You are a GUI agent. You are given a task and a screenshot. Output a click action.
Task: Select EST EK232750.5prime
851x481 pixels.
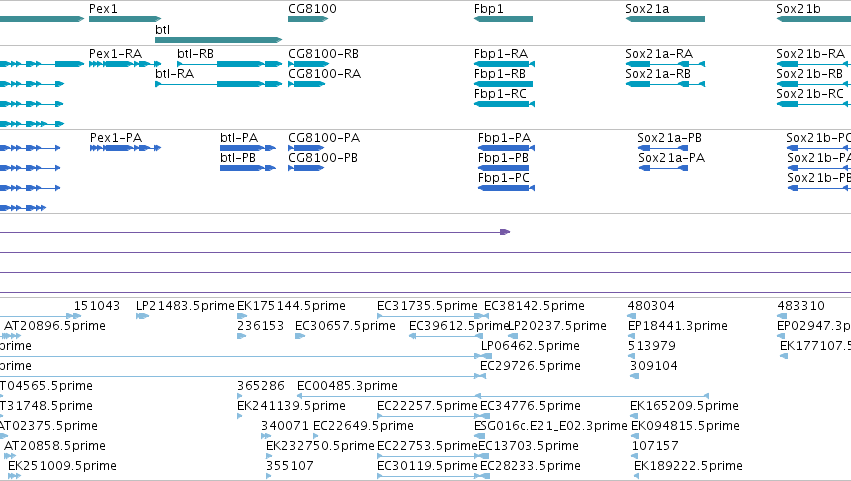(x=320, y=446)
